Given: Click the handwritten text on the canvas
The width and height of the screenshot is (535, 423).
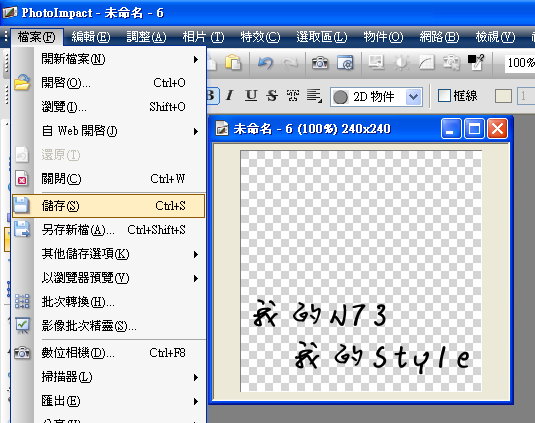Looking at the screenshot, I should click(361, 336).
